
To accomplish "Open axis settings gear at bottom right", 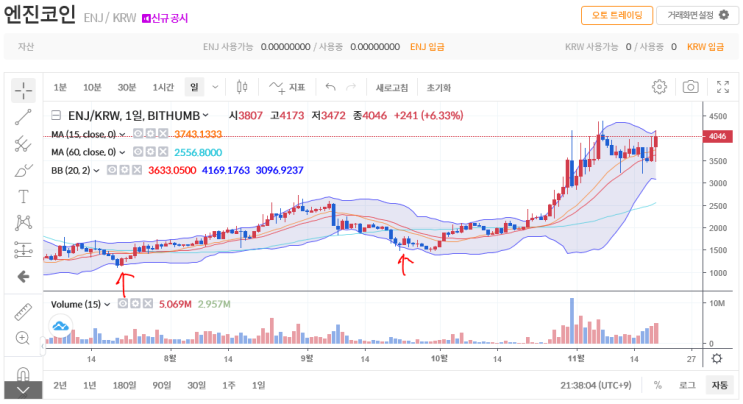I will click(x=717, y=359).
